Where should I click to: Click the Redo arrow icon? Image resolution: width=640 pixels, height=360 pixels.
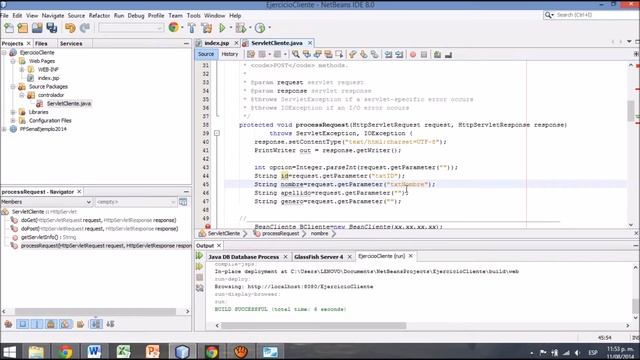point(84,28)
